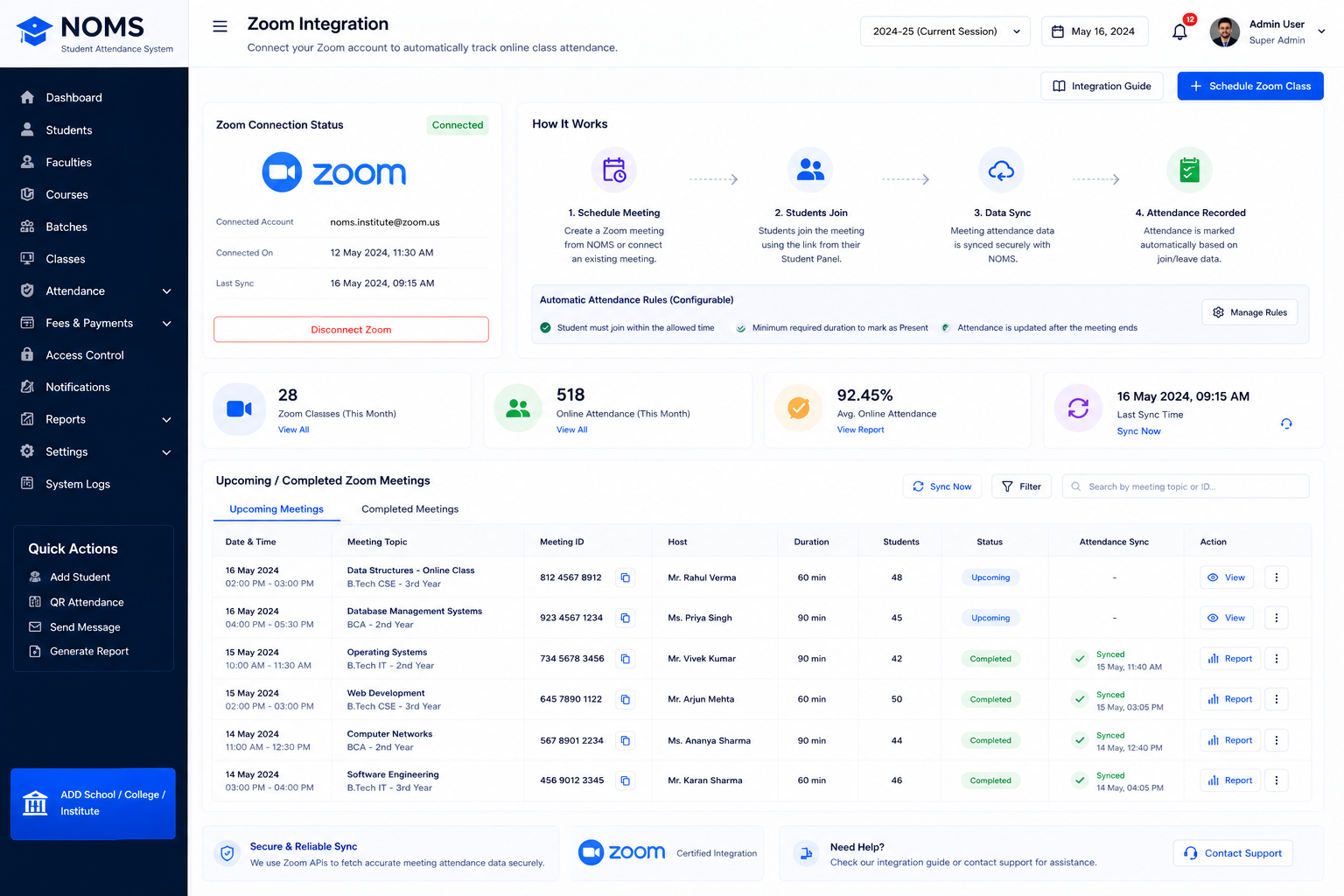1344x896 pixels.
Task: Open more options for Computer Networks row
Action: pos(1277,740)
